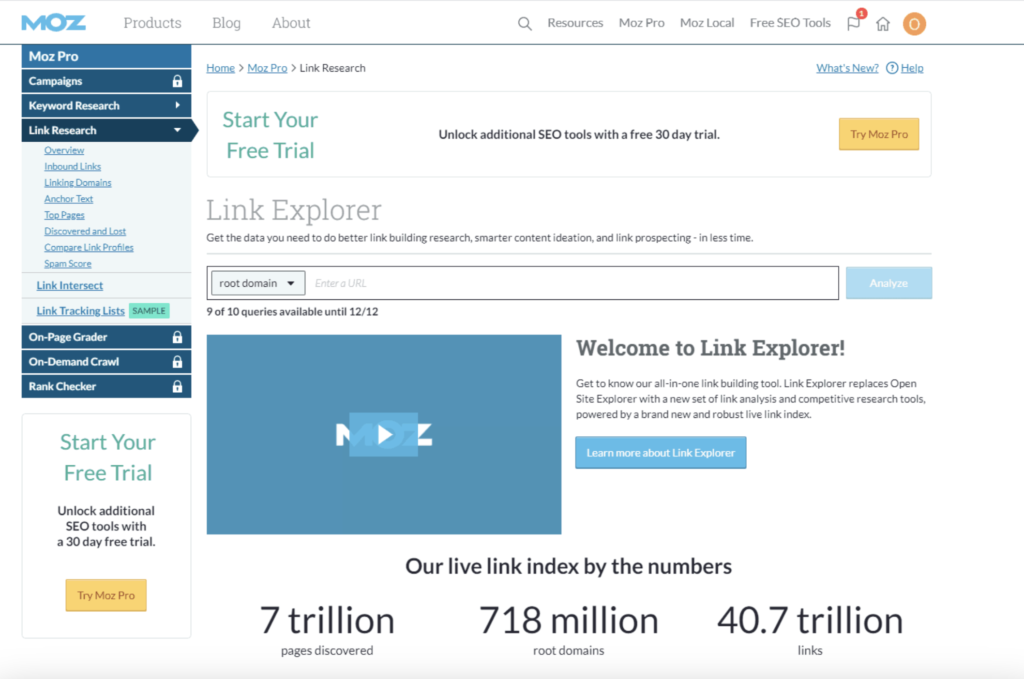This screenshot has width=1024, height=679.
Task: Click the lock icon on On-Page Grader
Action: [x=177, y=337]
